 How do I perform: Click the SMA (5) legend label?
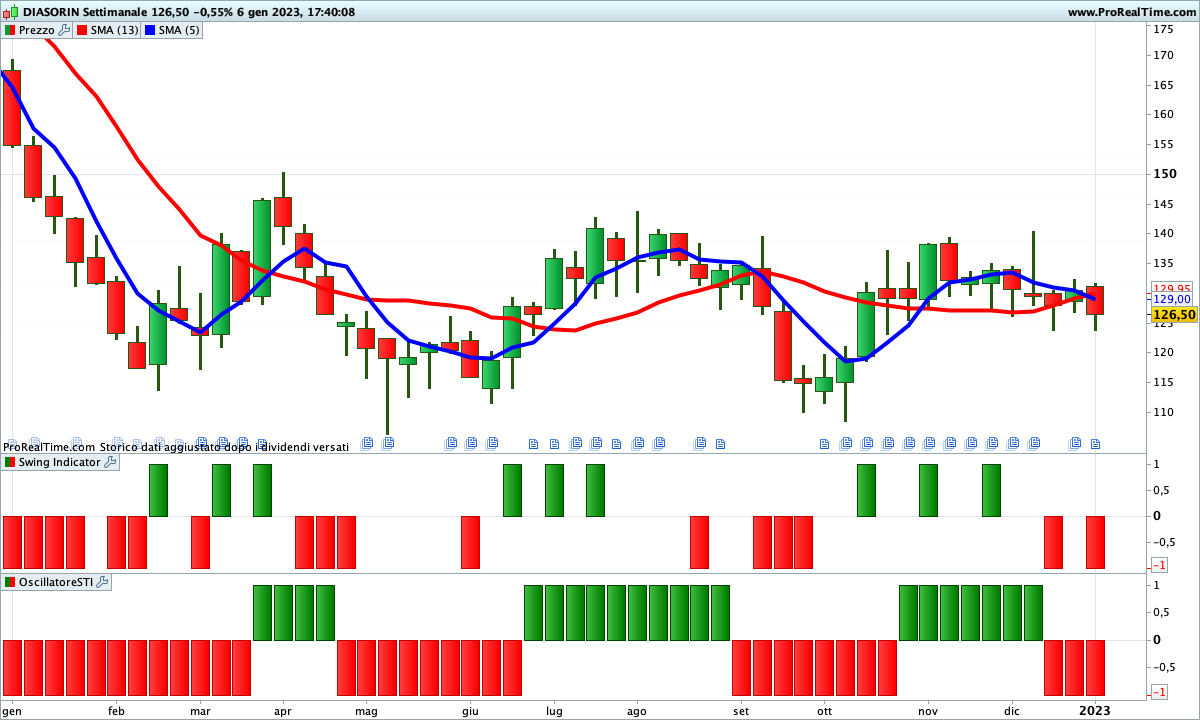(180, 30)
